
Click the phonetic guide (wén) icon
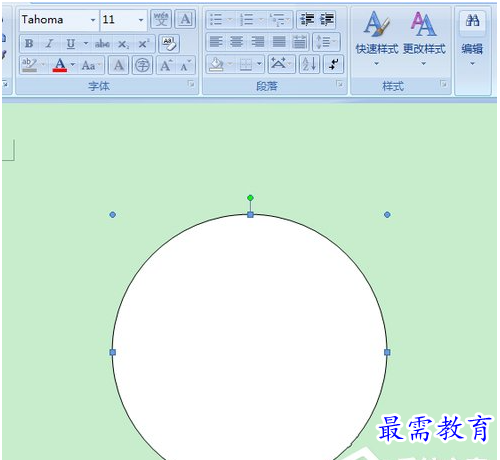(161, 19)
